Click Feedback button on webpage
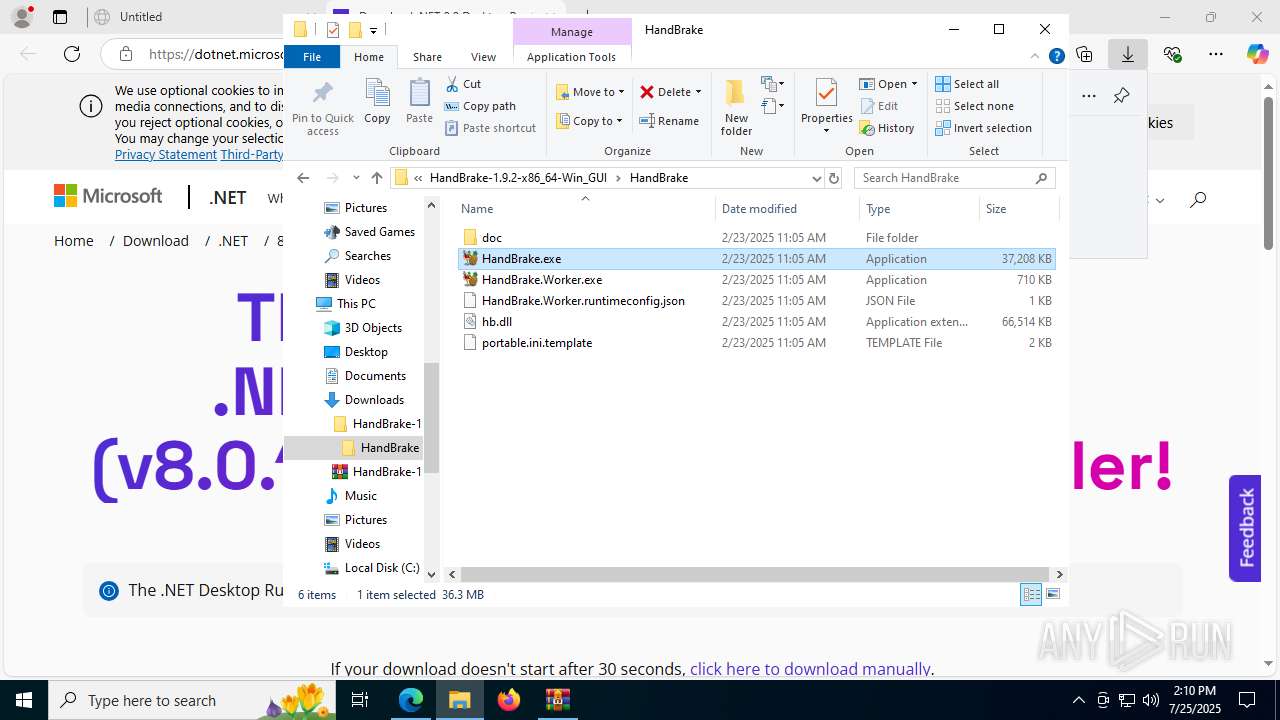 (1245, 528)
